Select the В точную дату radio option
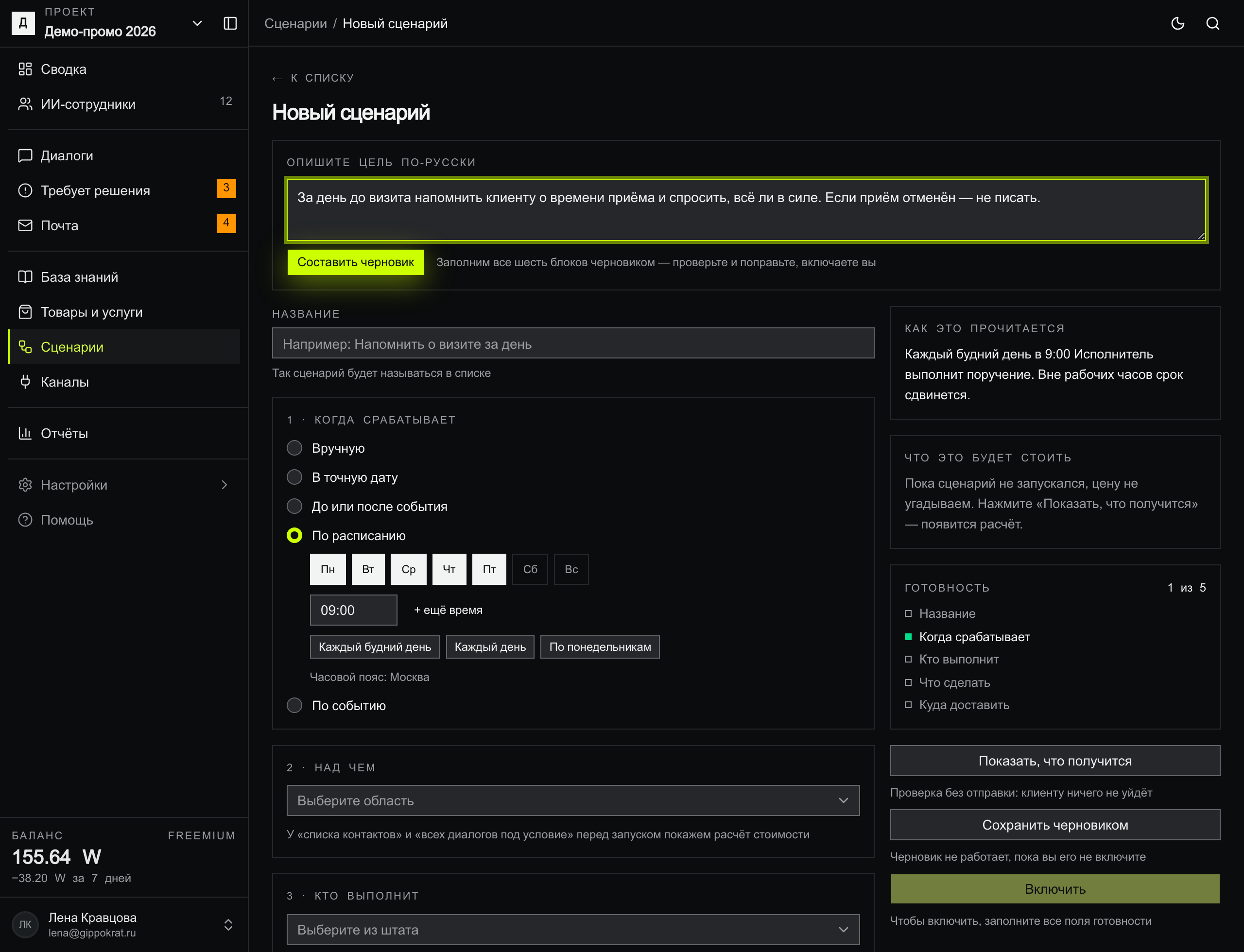Screen dimensions: 1244x952 tap(294, 477)
